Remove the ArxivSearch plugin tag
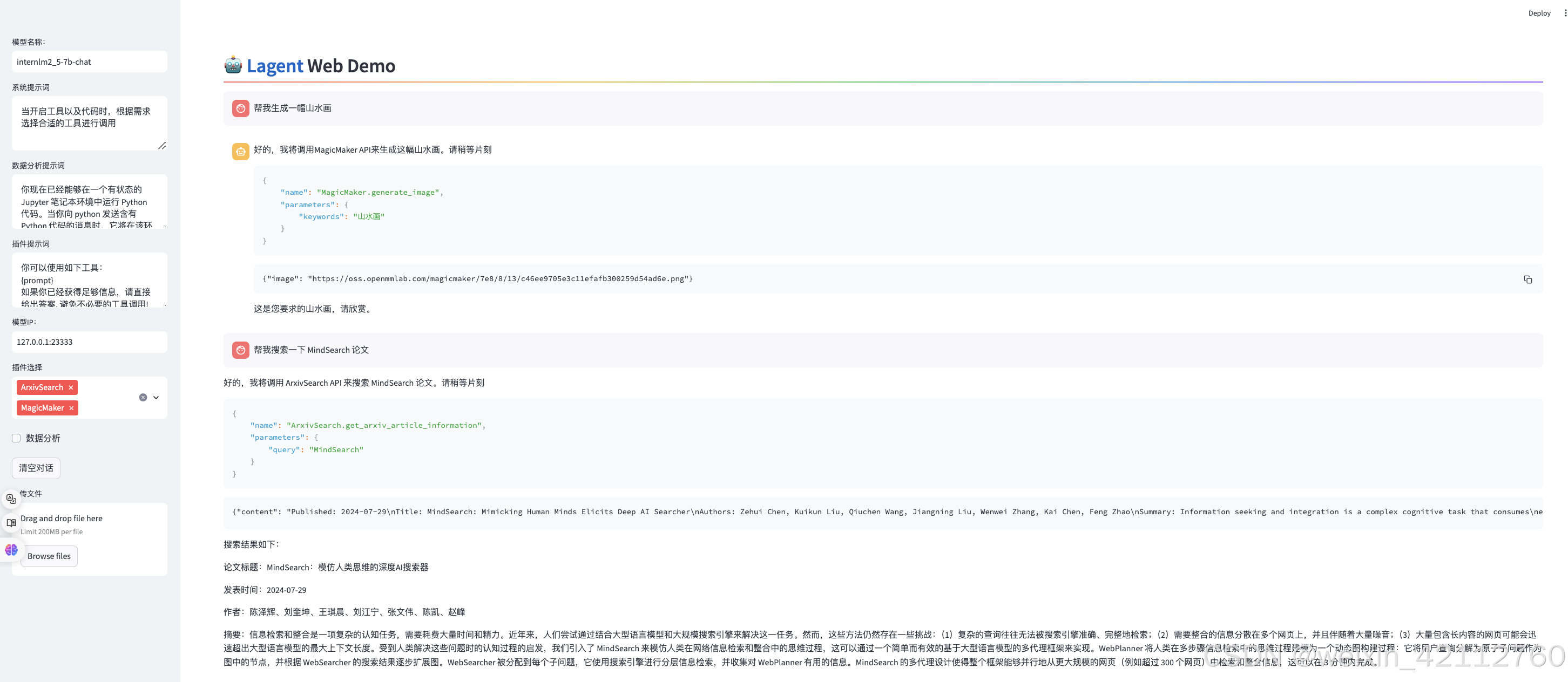This screenshot has width=1568, height=682. coord(71,387)
